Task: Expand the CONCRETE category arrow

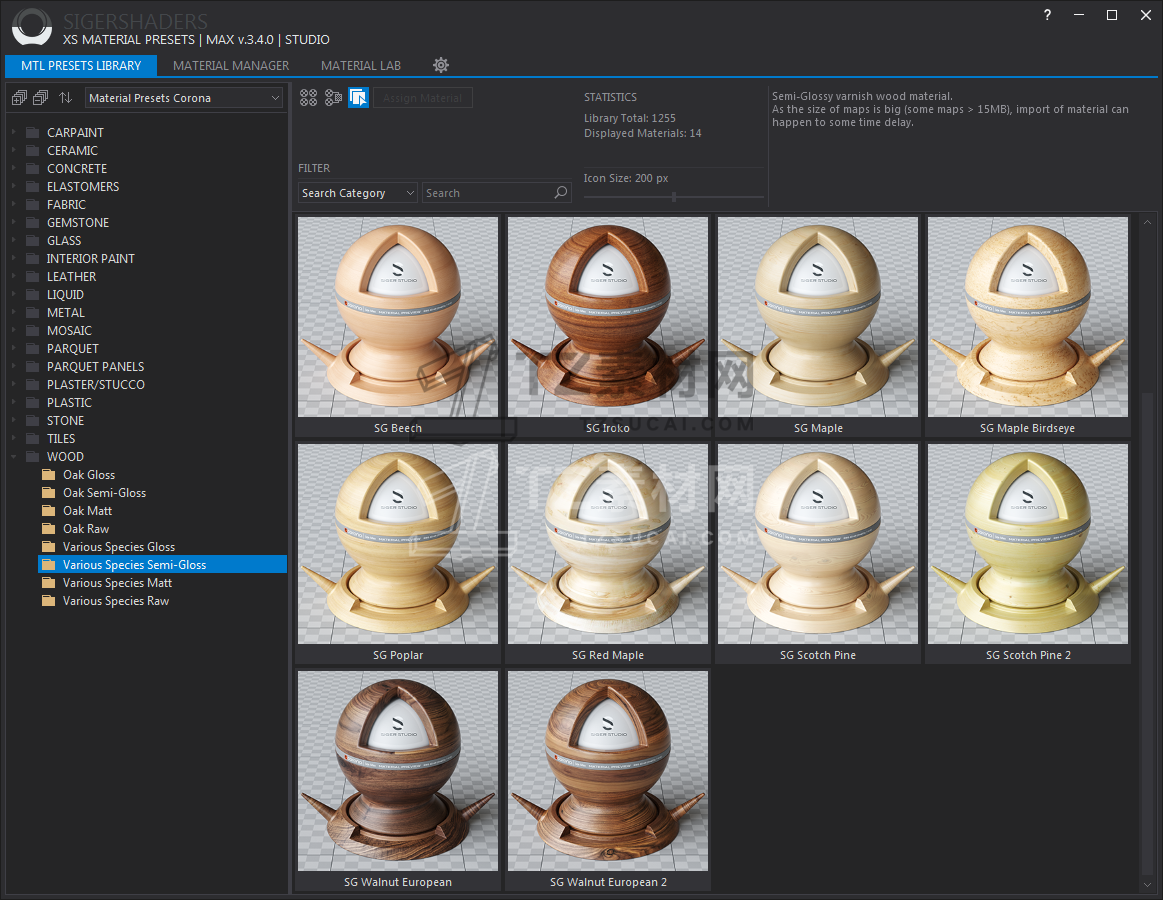Action: [13, 168]
